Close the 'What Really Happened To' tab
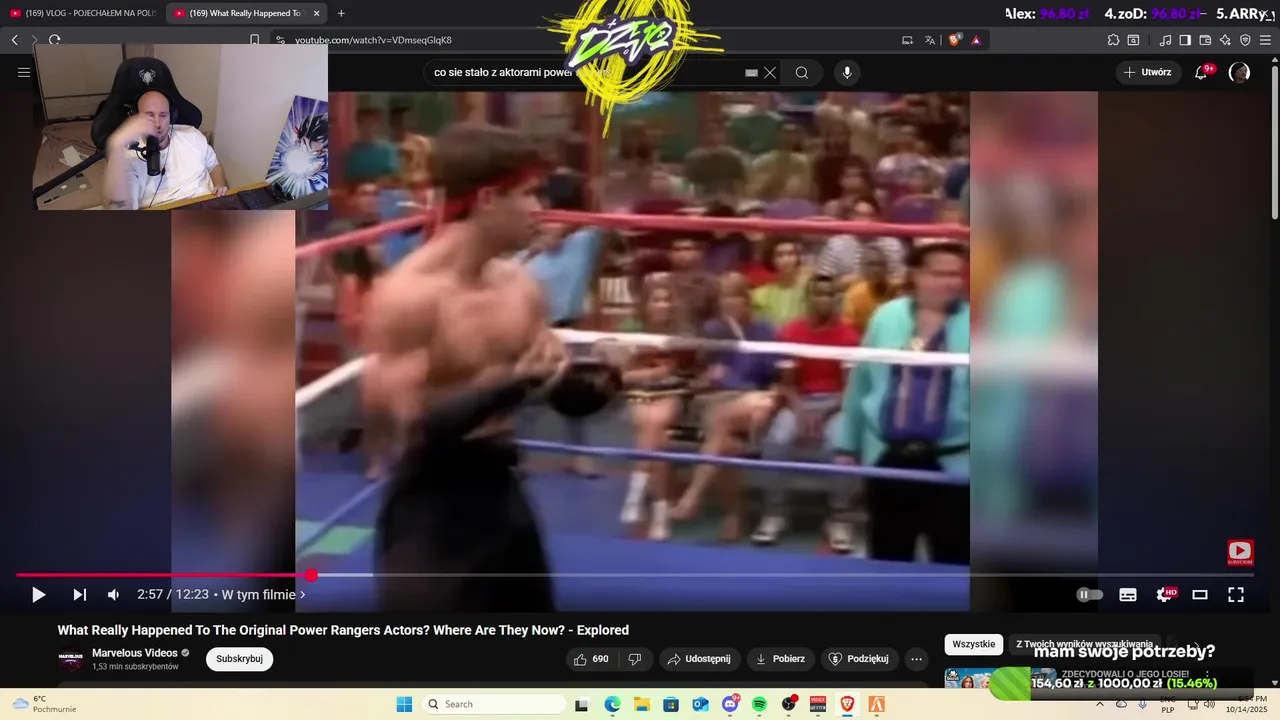This screenshot has height=720, width=1280. (316, 13)
